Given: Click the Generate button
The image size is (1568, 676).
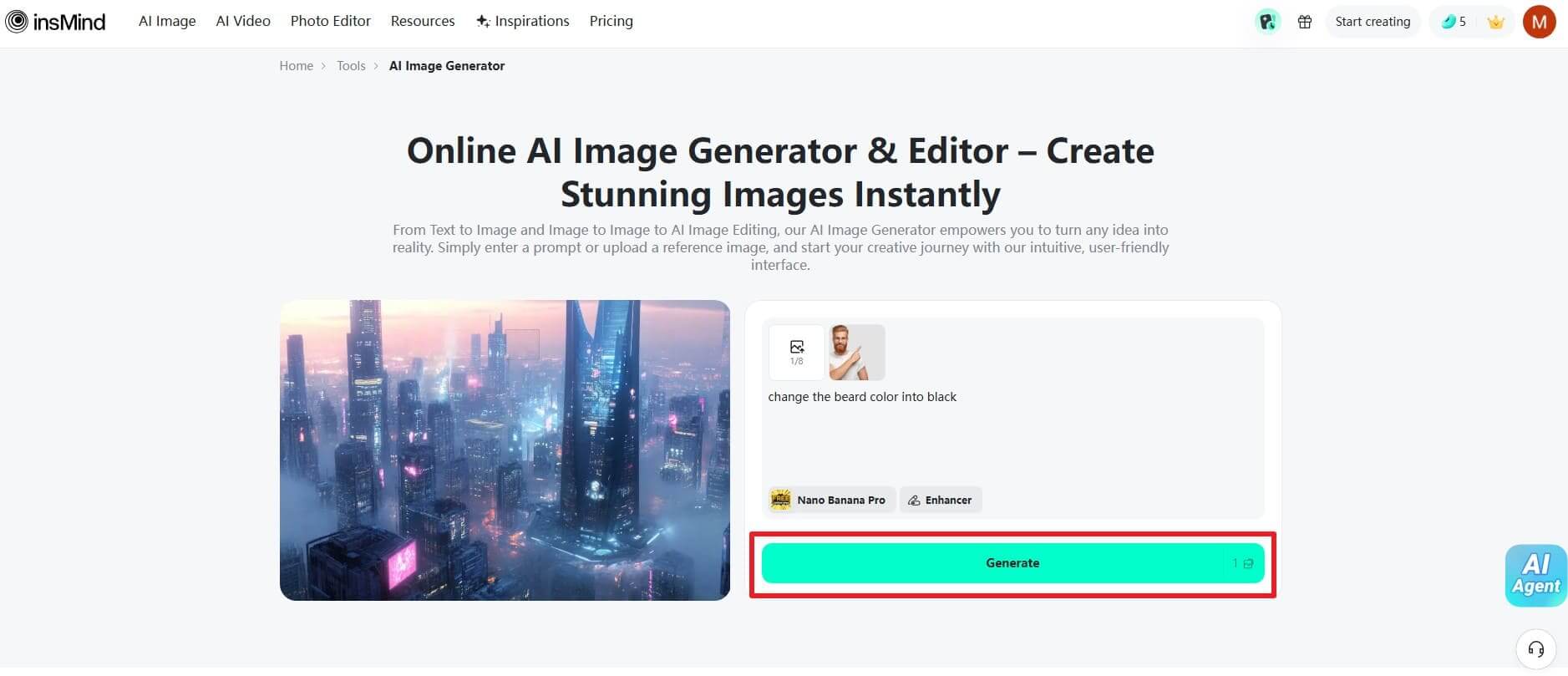Looking at the screenshot, I should coord(1012,563).
